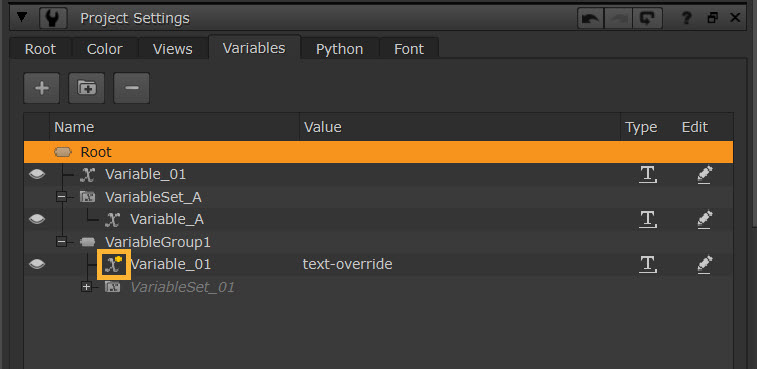Open help with the question mark icon
The height and width of the screenshot is (369, 757).
coord(686,18)
